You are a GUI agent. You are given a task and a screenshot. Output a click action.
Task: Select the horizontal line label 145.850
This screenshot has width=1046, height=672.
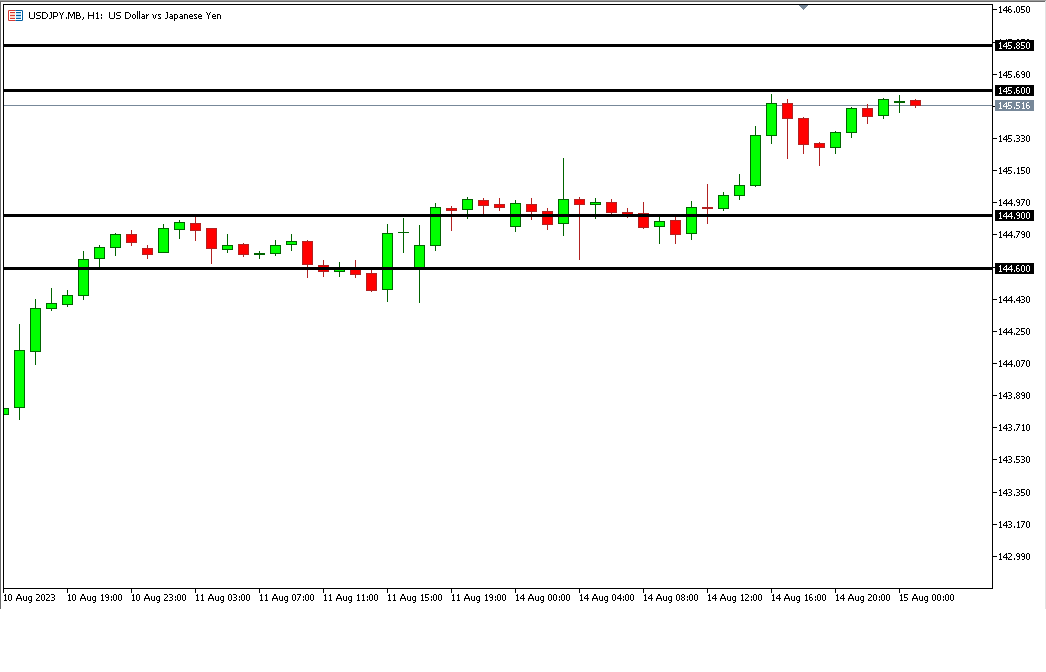[x=1014, y=45]
